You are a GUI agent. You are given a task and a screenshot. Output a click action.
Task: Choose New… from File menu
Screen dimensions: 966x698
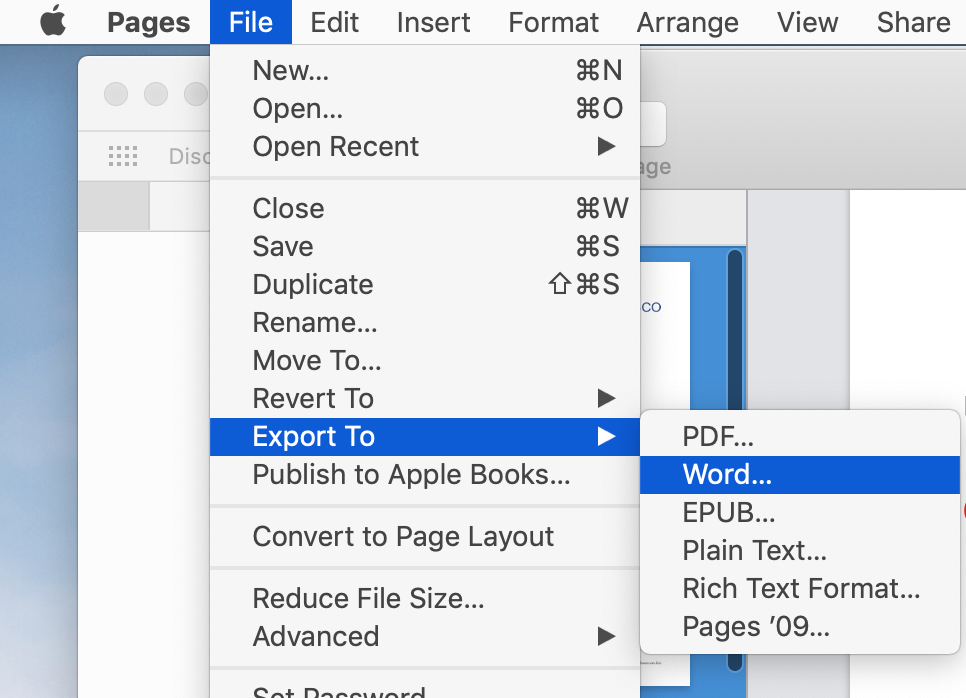[x=425, y=70]
